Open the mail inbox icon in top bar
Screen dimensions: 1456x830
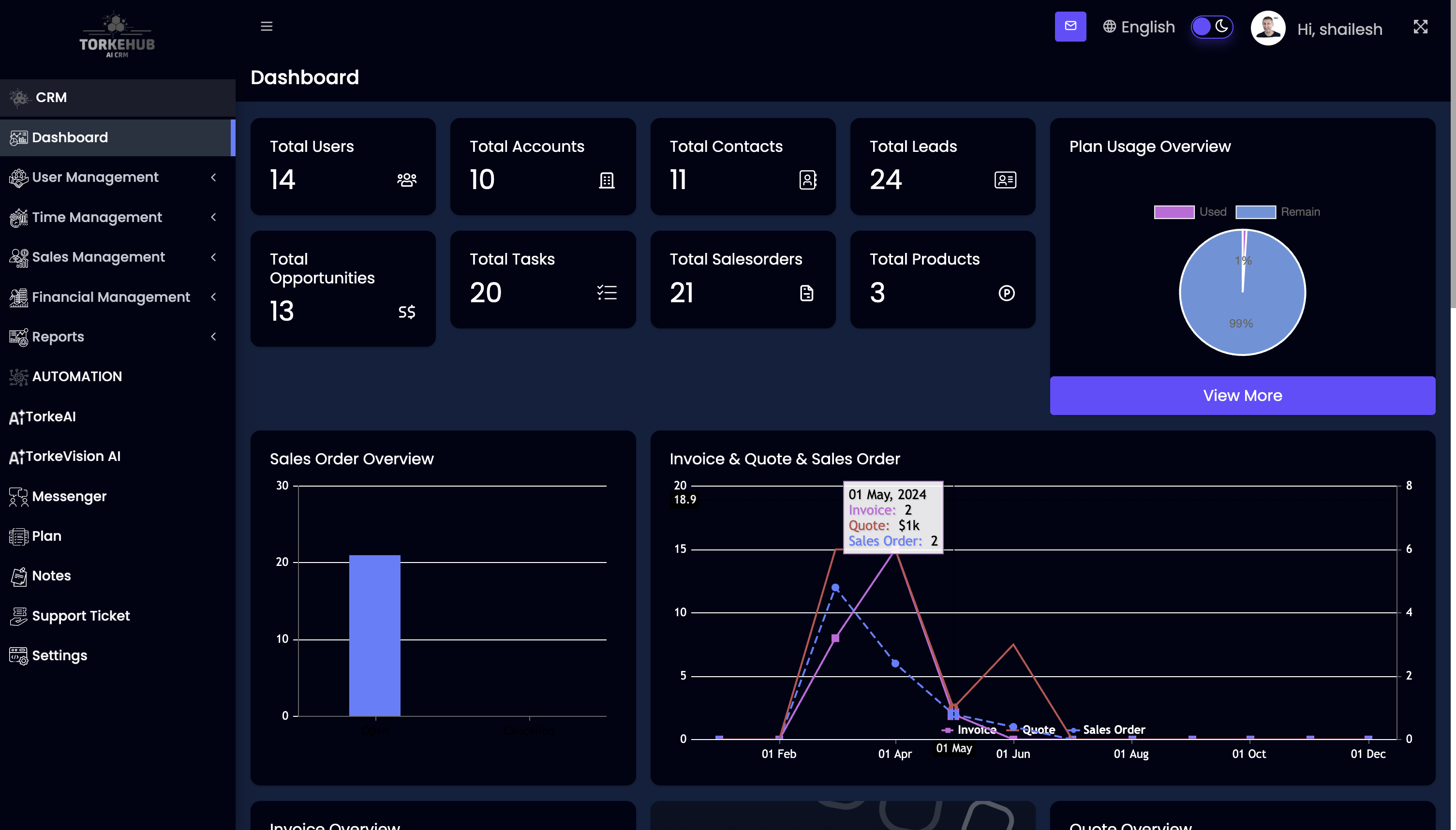pos(1070,26)
